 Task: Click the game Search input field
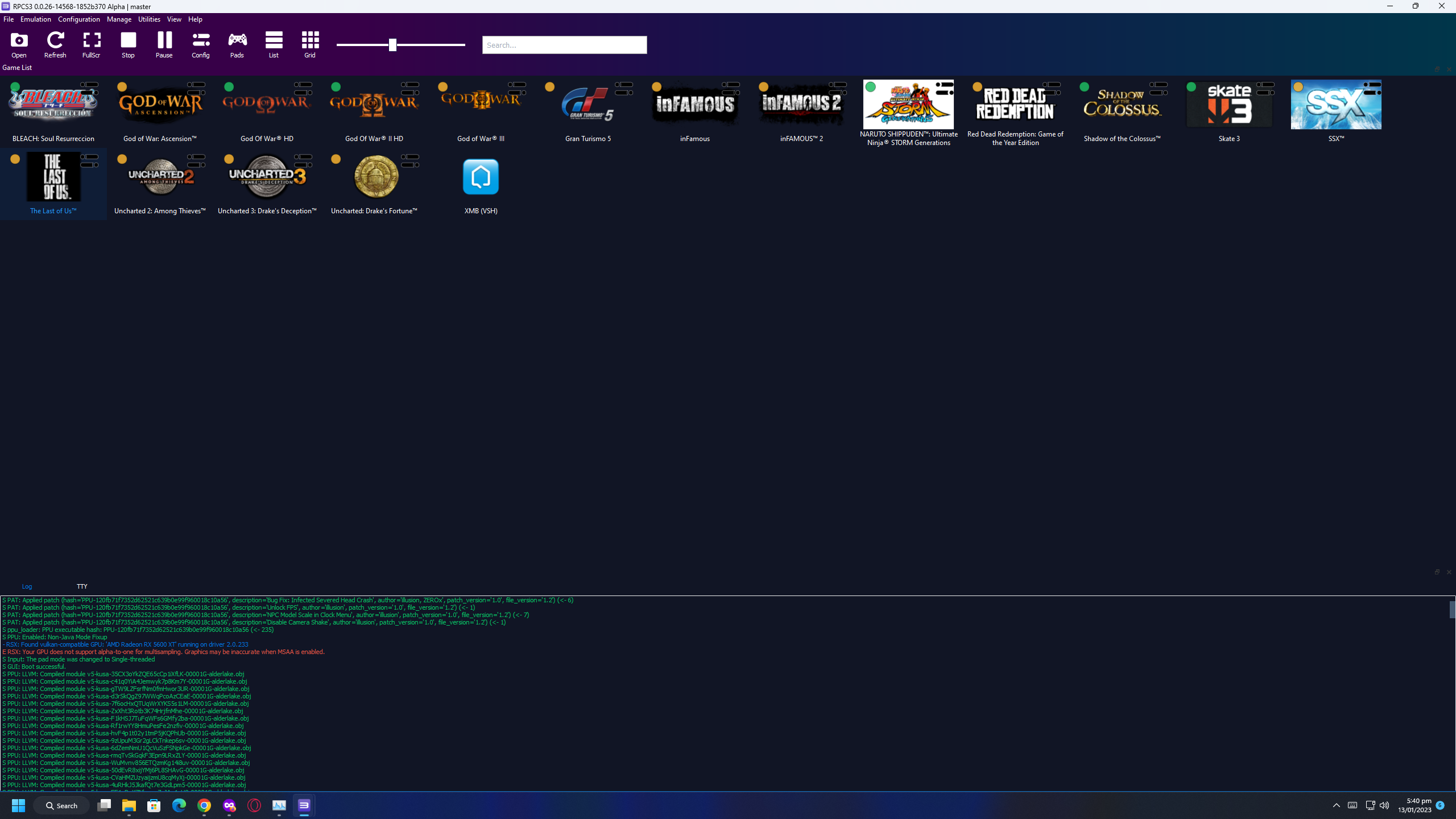tap(564, 45)
